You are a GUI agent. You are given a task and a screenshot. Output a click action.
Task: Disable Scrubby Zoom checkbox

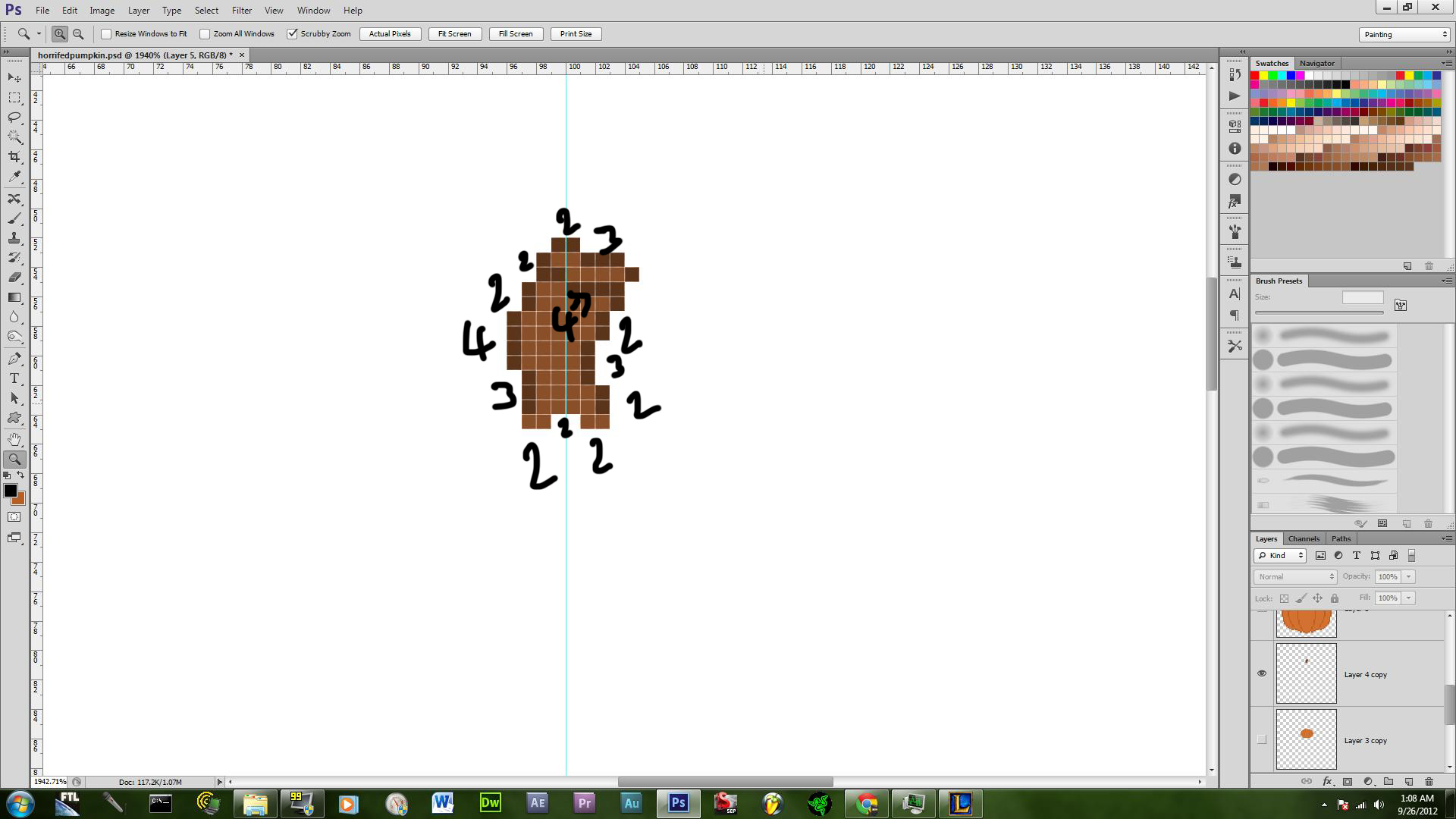tap(292, 34)
